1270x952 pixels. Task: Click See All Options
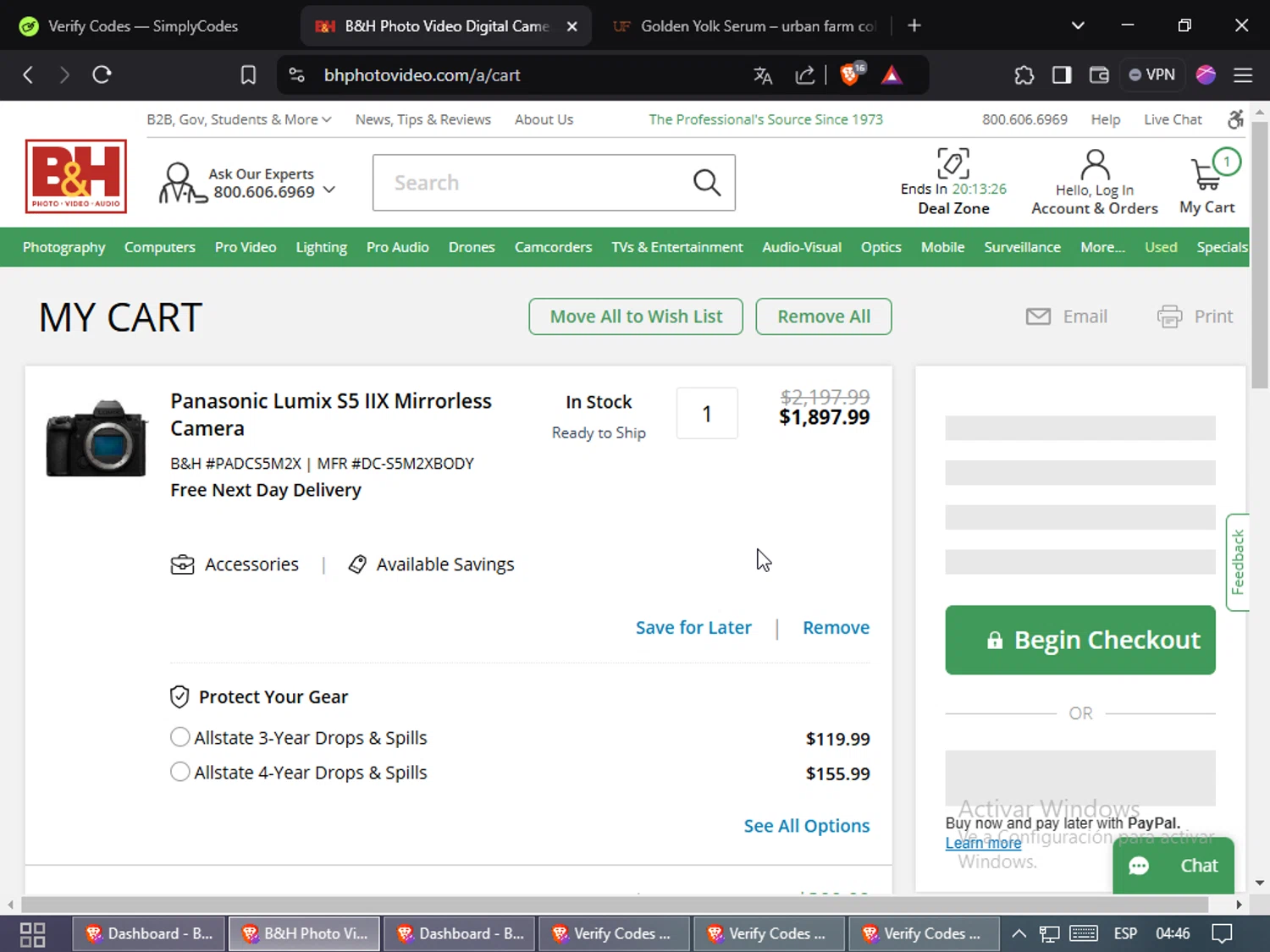click(x=806, y=826)
